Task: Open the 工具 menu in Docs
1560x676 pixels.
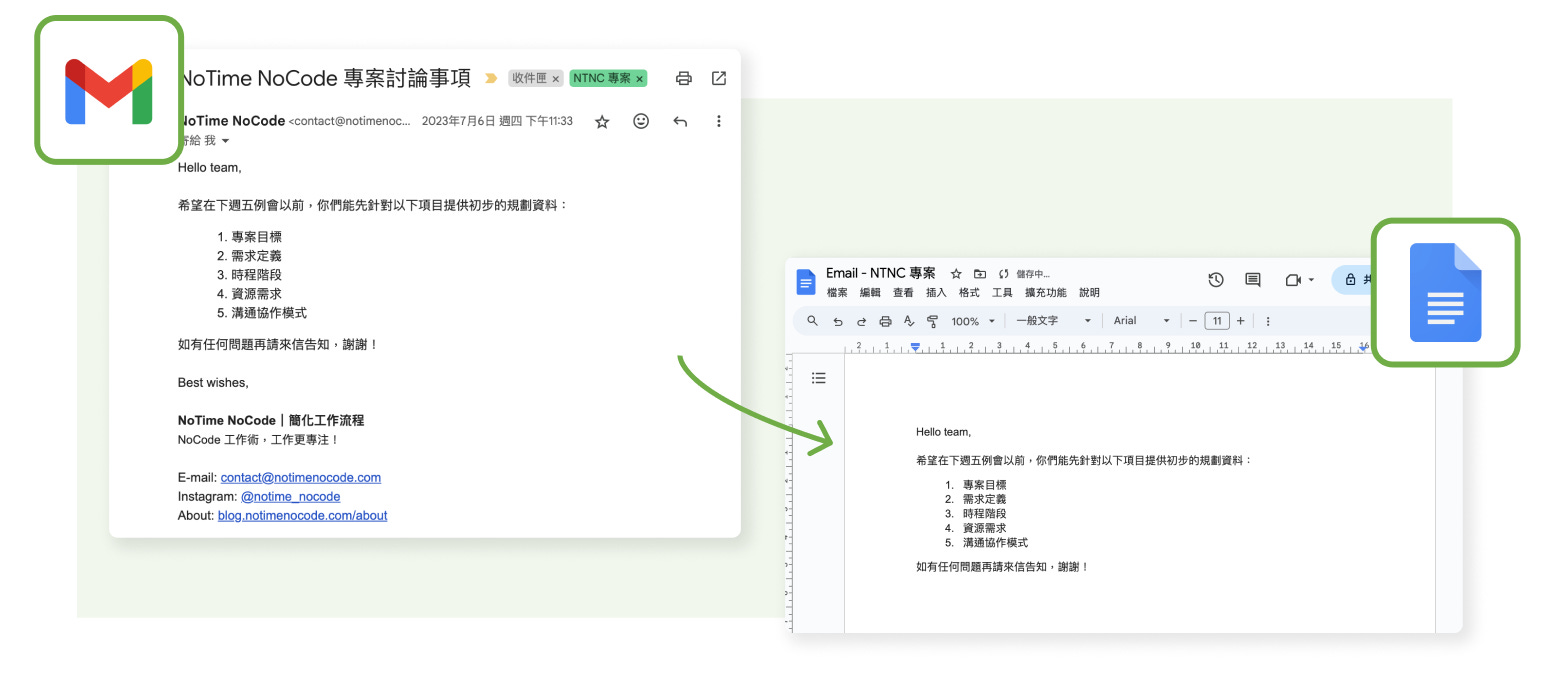Action: pos(1002,293)
